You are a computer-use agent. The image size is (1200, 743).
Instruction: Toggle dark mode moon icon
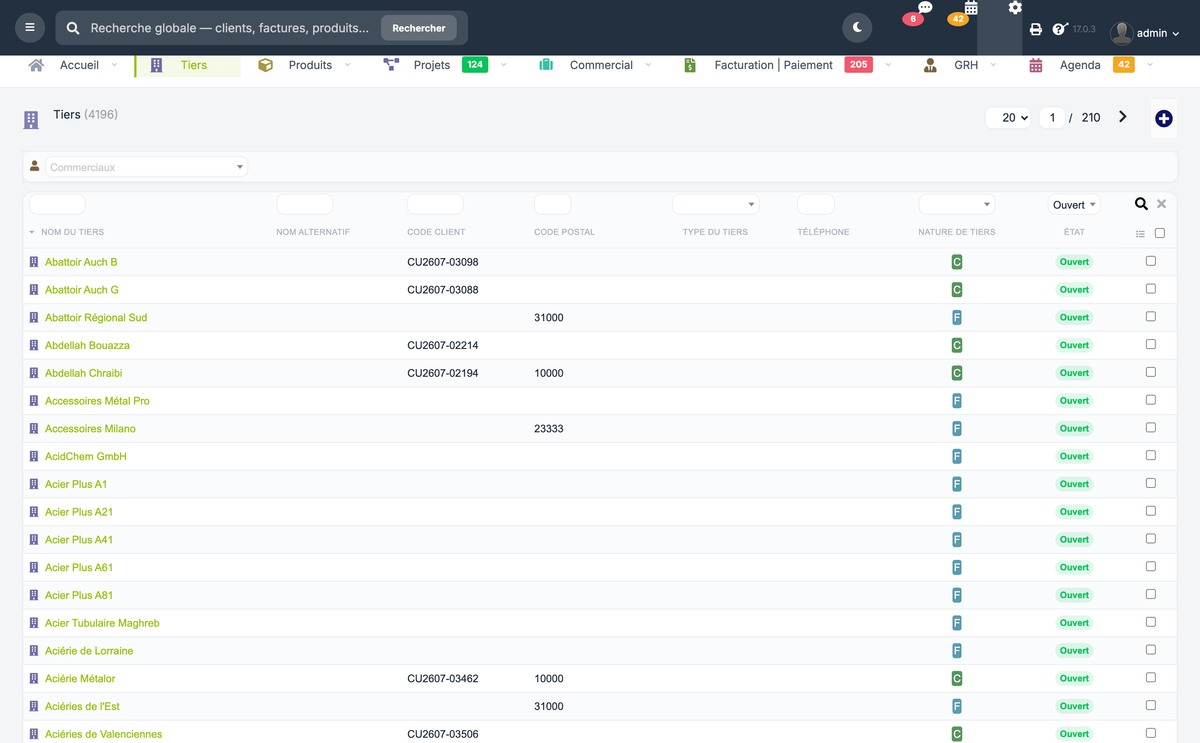[x=857, y=28]
